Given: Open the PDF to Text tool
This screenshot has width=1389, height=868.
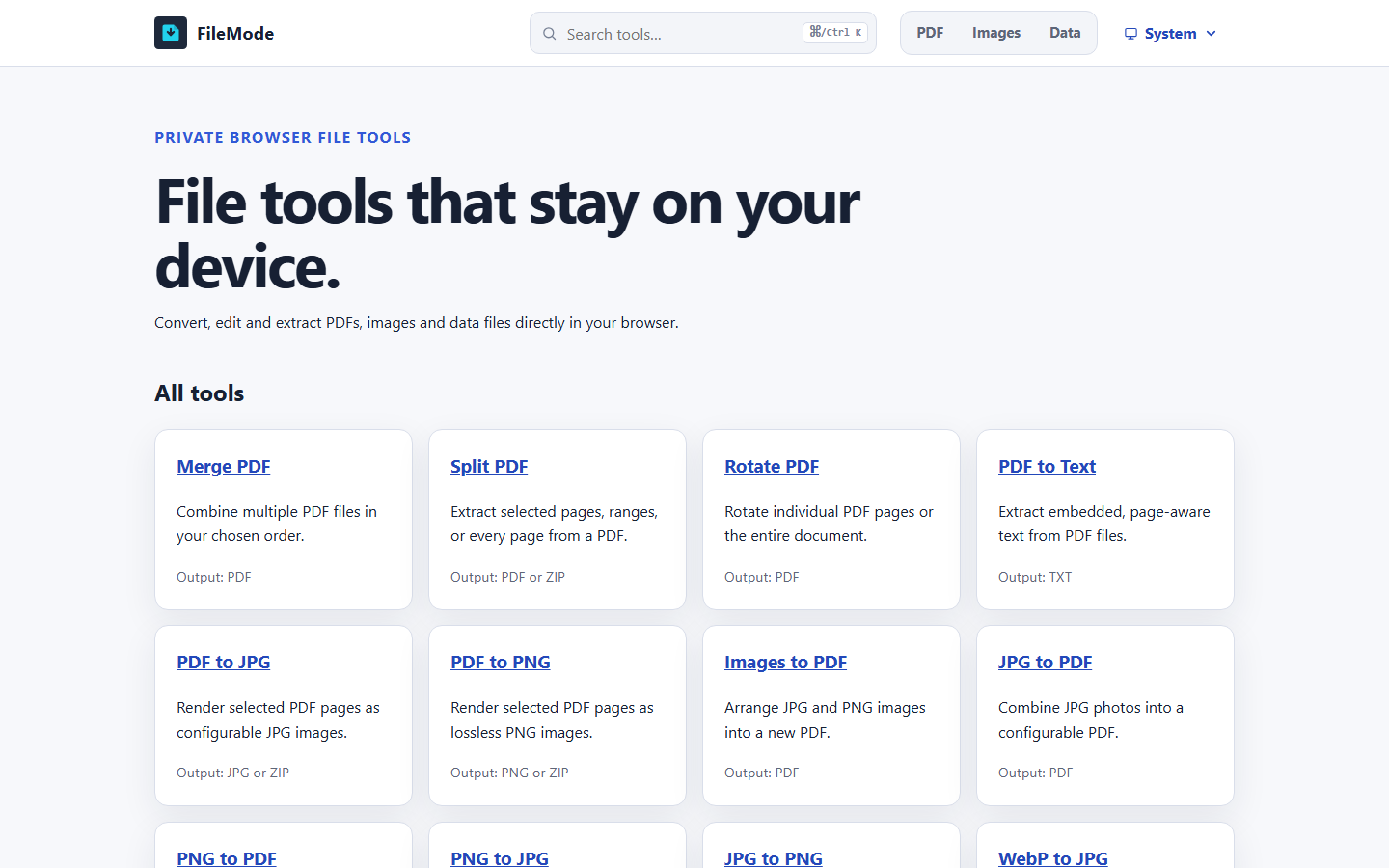Looking at the screenshot, I should (1047, 467).
